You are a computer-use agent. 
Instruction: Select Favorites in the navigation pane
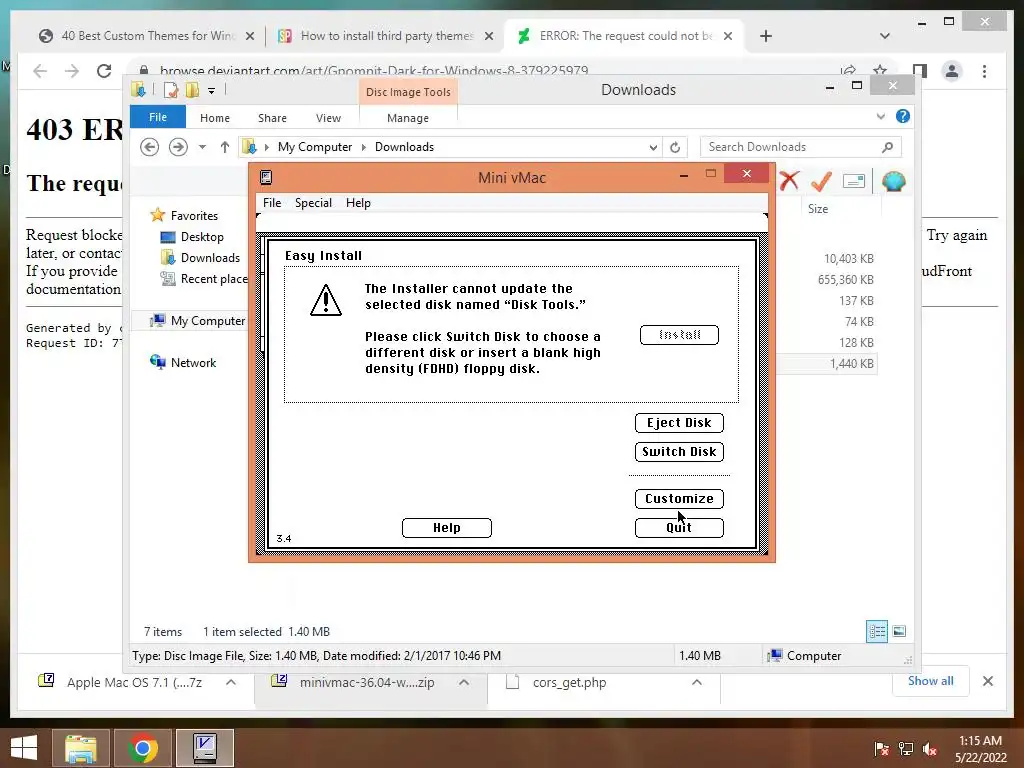coord(194,216)
